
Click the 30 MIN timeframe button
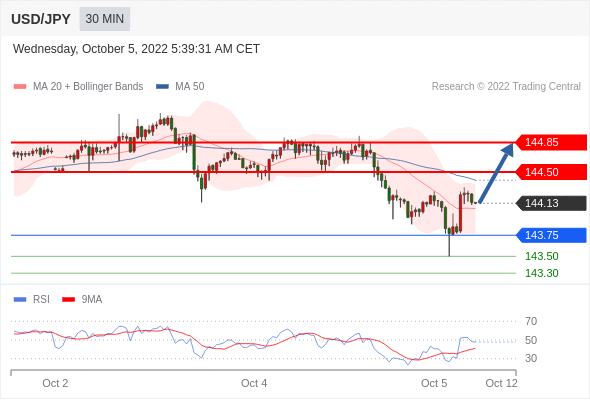coord(105,19)
